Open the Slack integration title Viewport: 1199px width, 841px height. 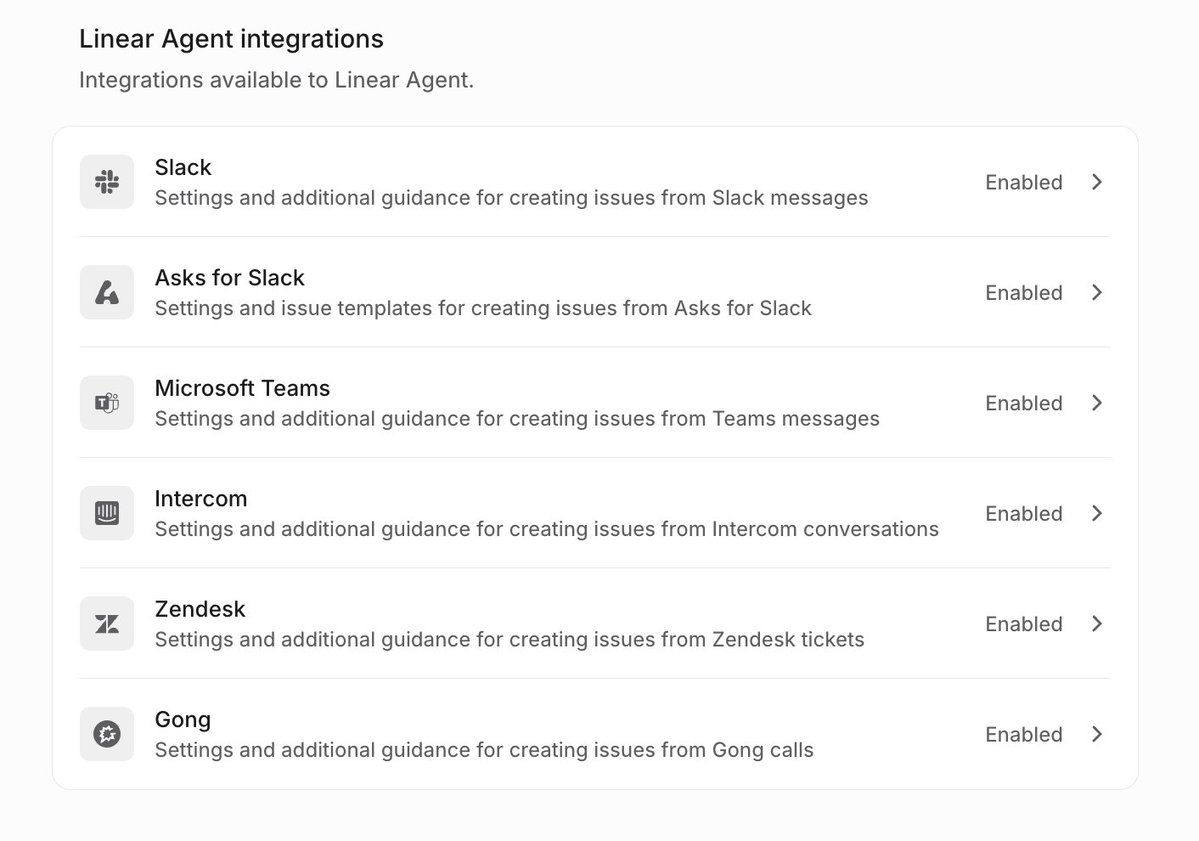183,167
